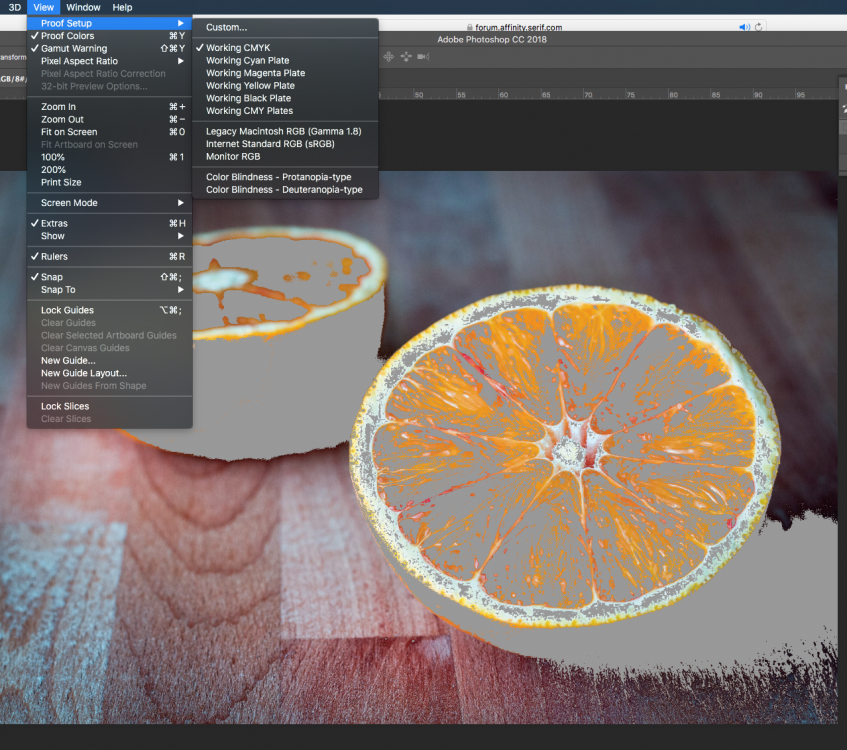Toggle Rulers visibility
The height and width of the screenshot is (750, 847).
click(x=53, y=256)
